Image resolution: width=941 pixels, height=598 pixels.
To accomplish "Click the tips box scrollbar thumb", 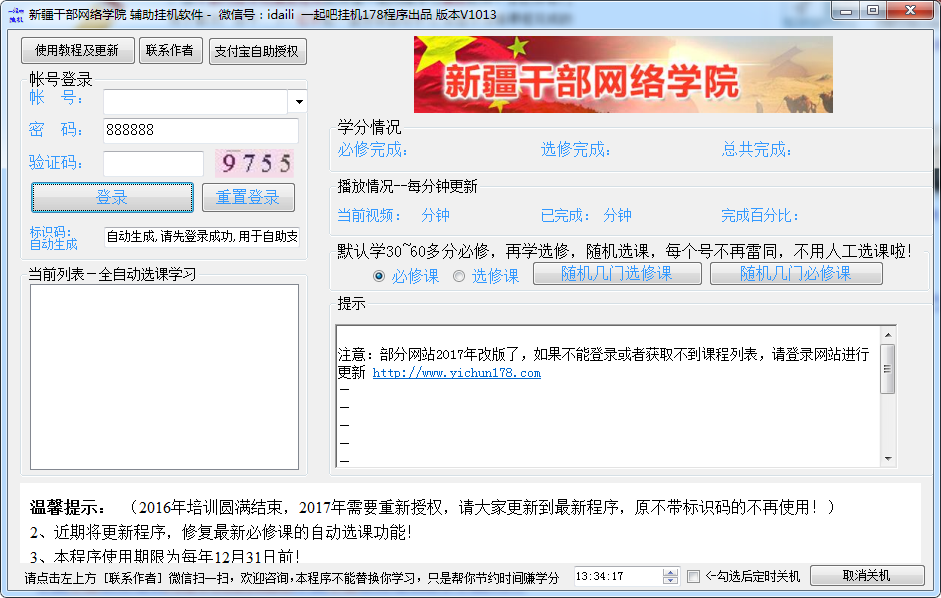I will 888,369.
